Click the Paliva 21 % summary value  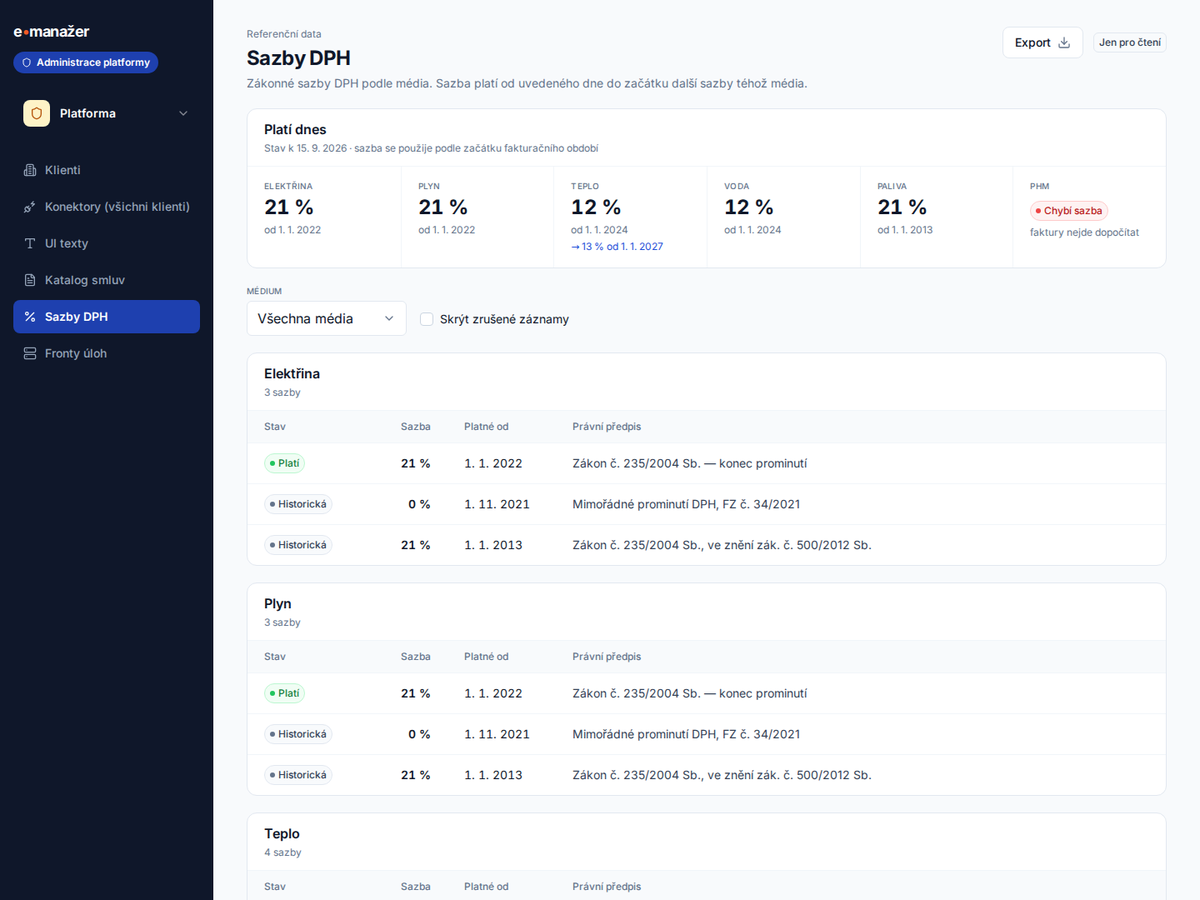point(902,207)
